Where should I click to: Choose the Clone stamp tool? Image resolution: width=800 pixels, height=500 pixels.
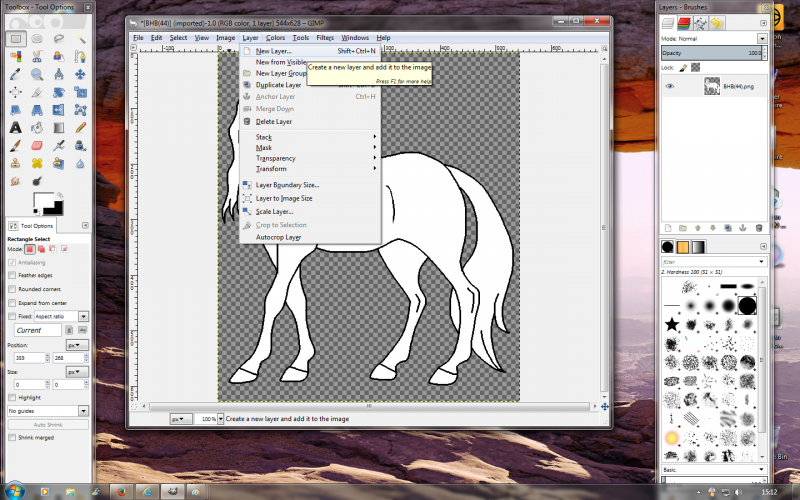tap(16, 163)
